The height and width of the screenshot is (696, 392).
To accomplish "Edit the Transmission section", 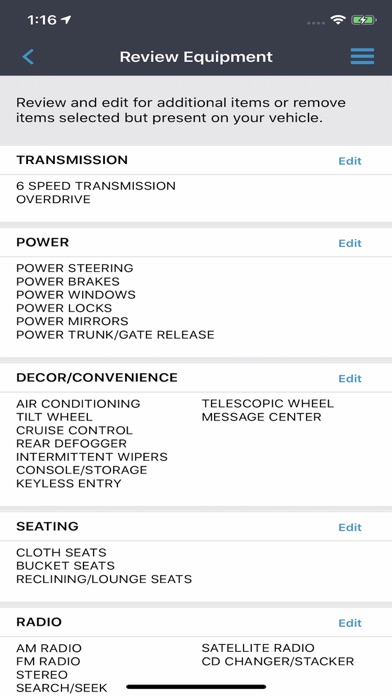I will pyautogui.click(x=350, y=161).
